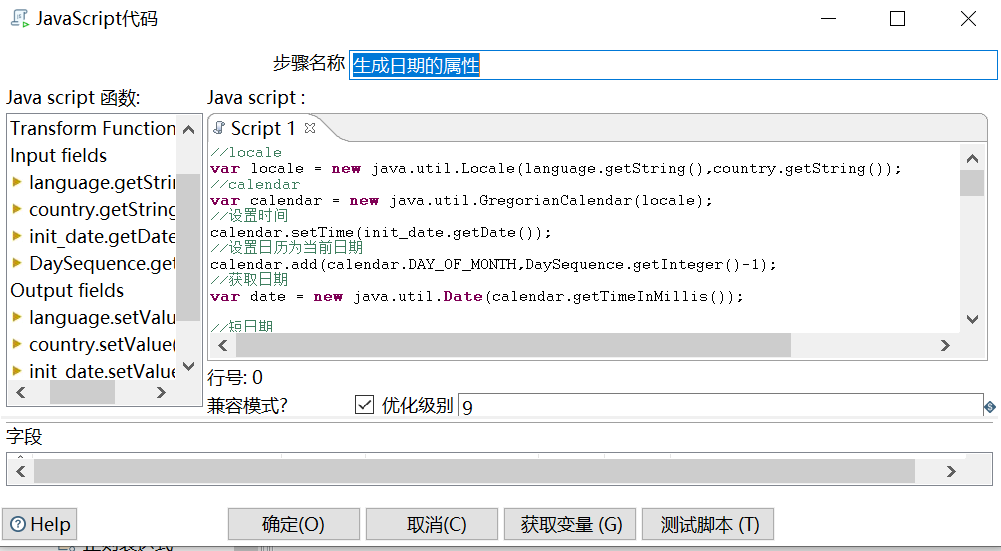Click the script editor scroll-left arrow
This screenshot has height=551, width=1001.
(223, 345)
